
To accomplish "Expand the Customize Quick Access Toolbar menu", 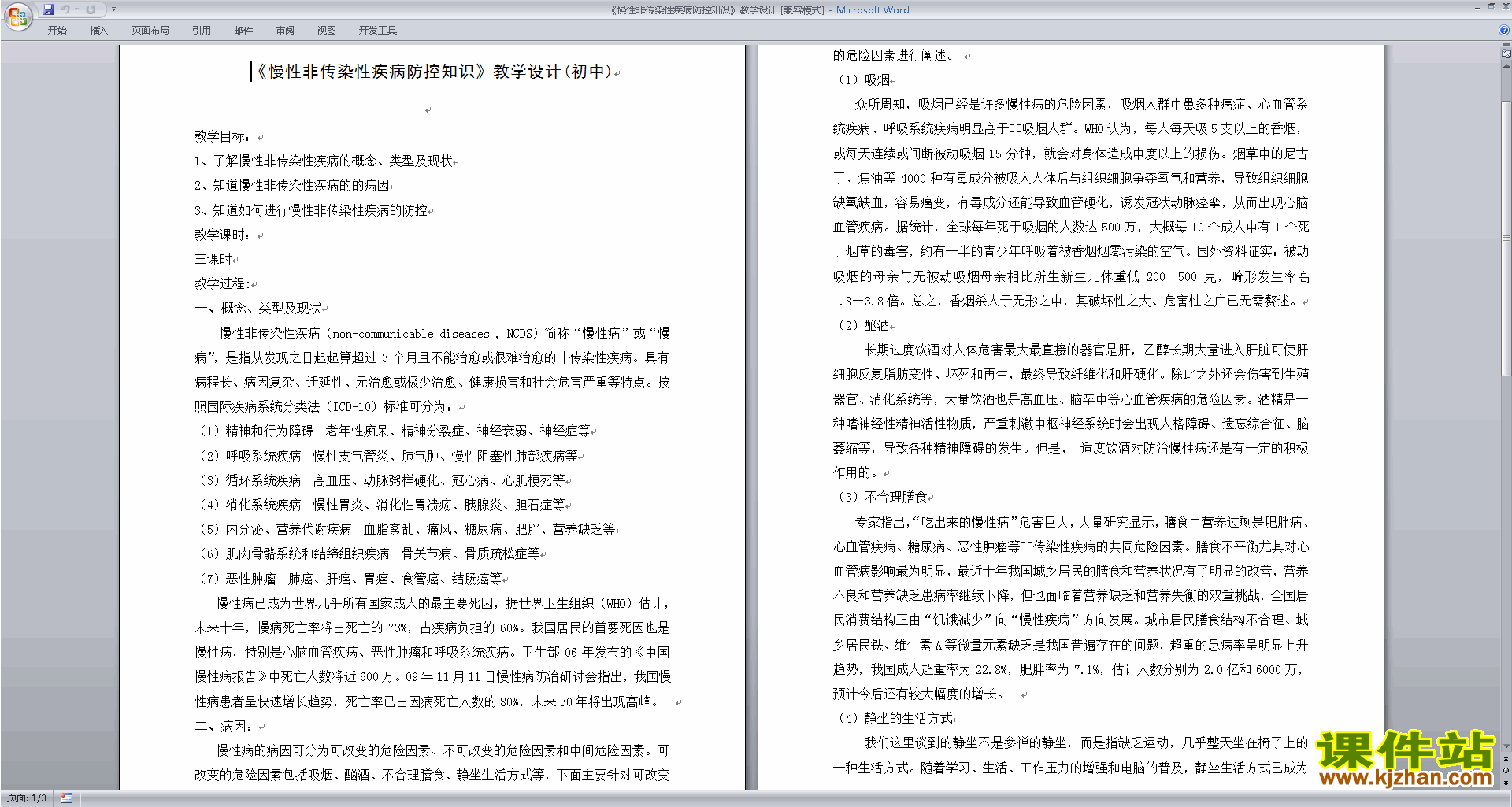I will click(113, 9).
